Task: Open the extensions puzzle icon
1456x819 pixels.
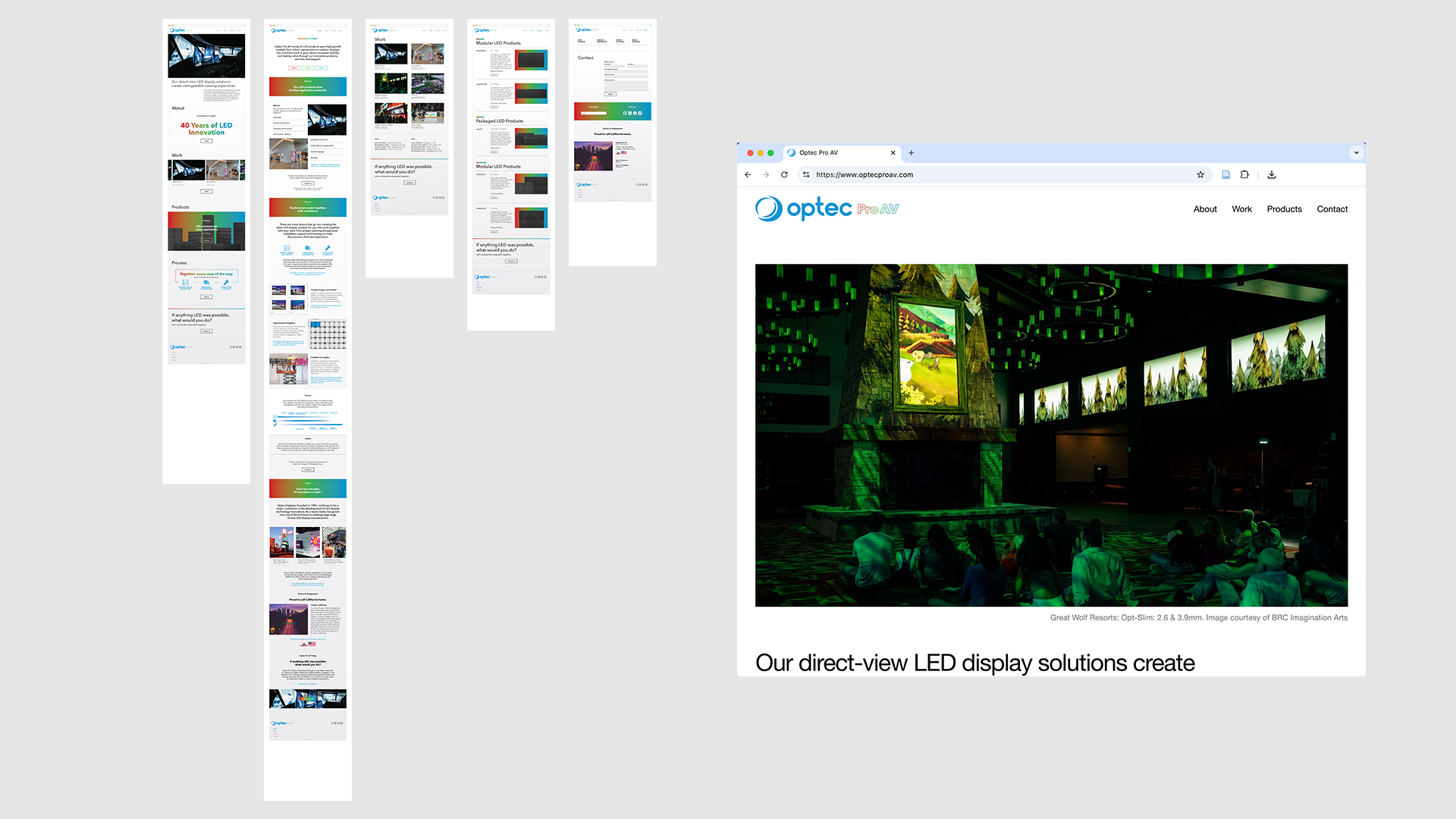Action: click(1244, 174)
